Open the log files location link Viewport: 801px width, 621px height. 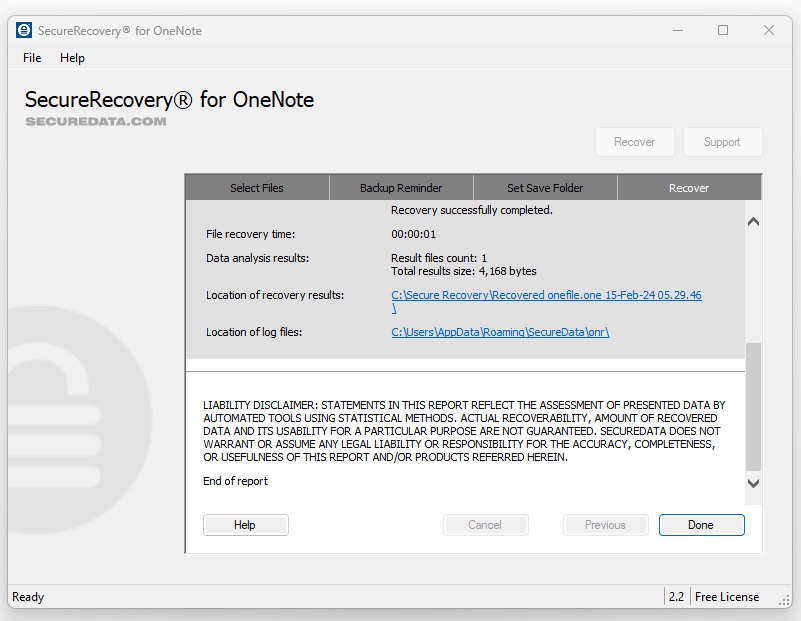point(500,332)
